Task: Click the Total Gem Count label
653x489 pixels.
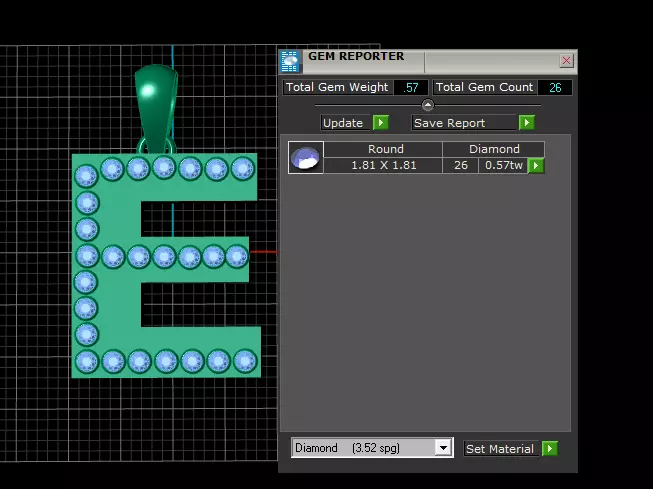Action: click(x=484, y=87)
